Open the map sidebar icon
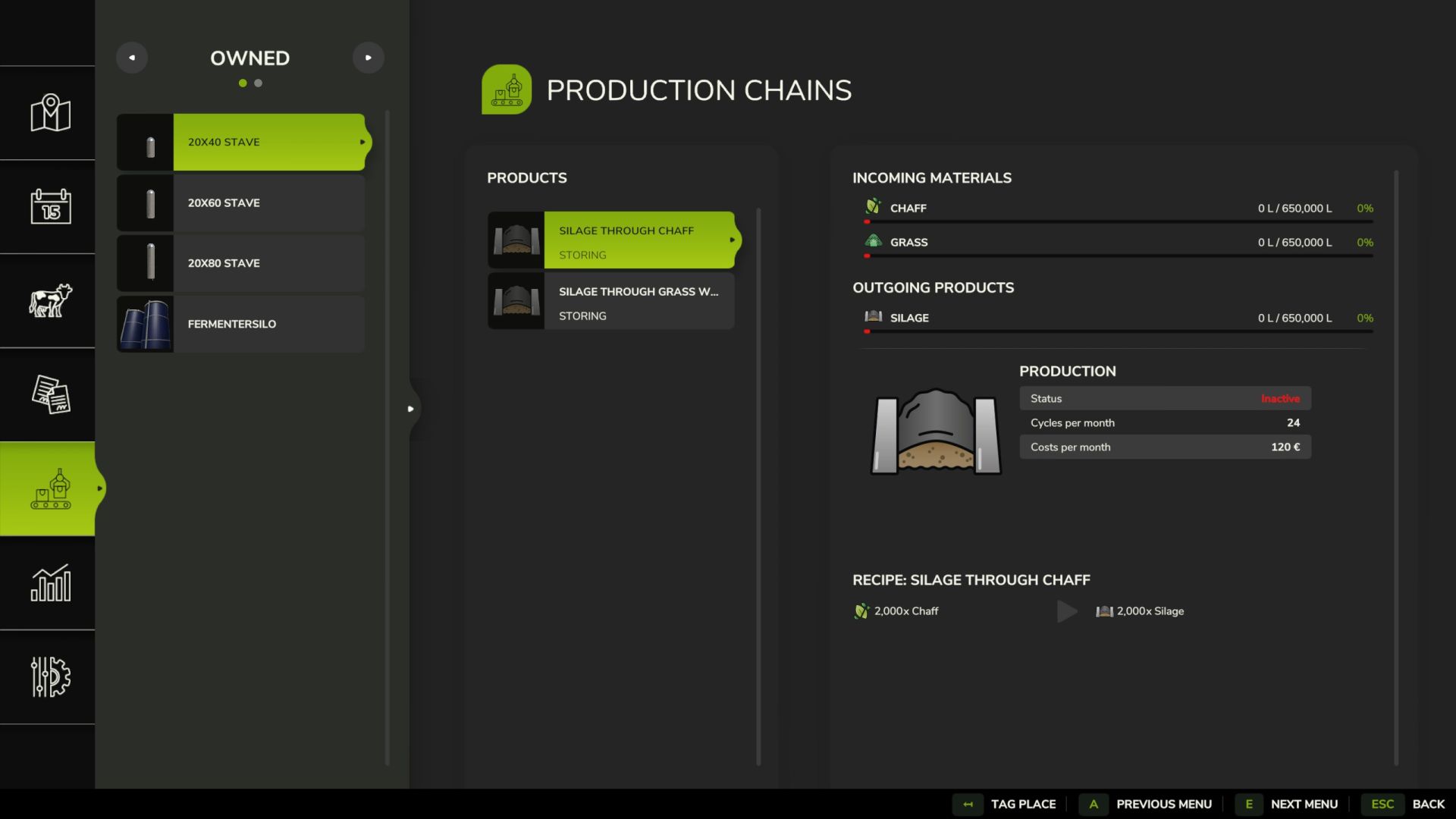The image size is (1456, 819). 50,113
